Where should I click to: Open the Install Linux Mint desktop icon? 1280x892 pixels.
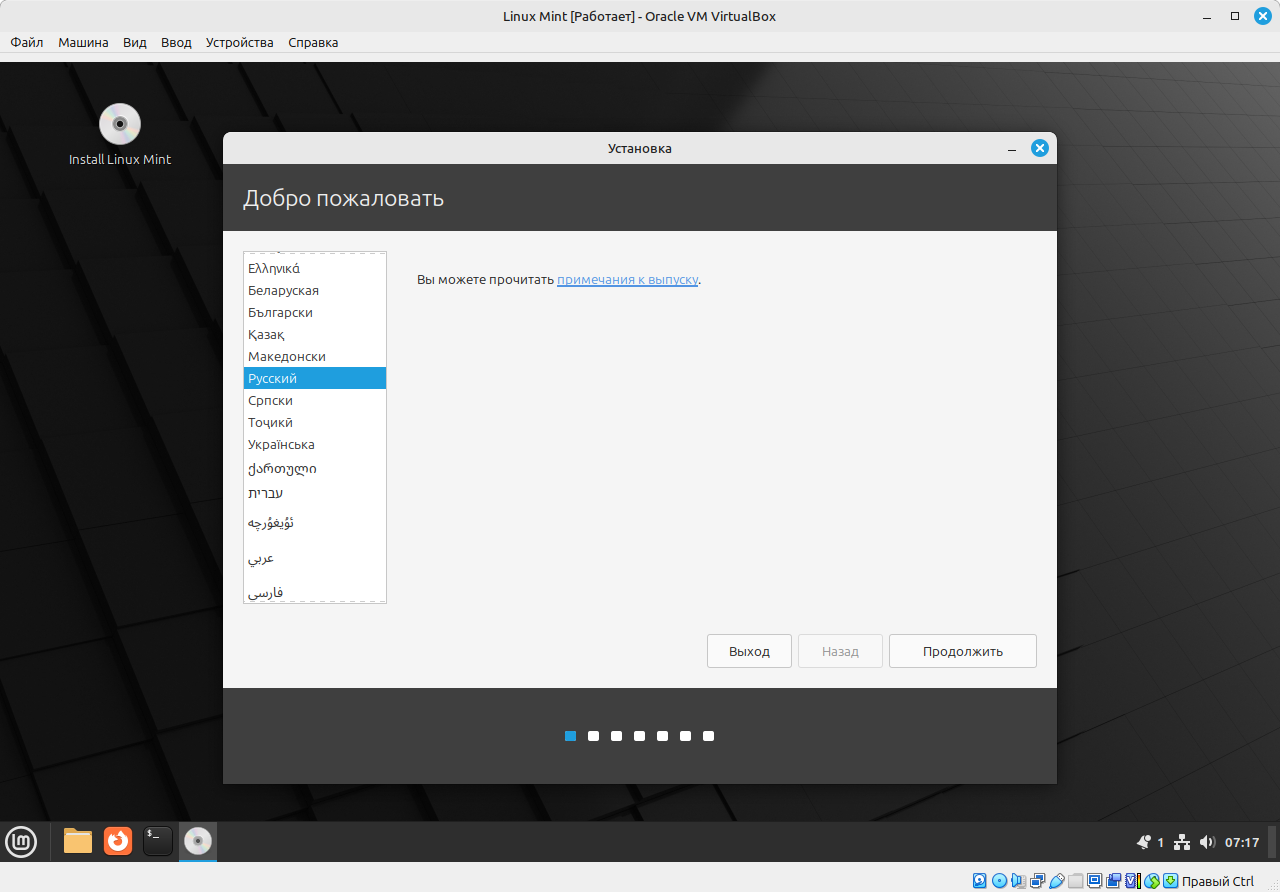tap(120, 135)
